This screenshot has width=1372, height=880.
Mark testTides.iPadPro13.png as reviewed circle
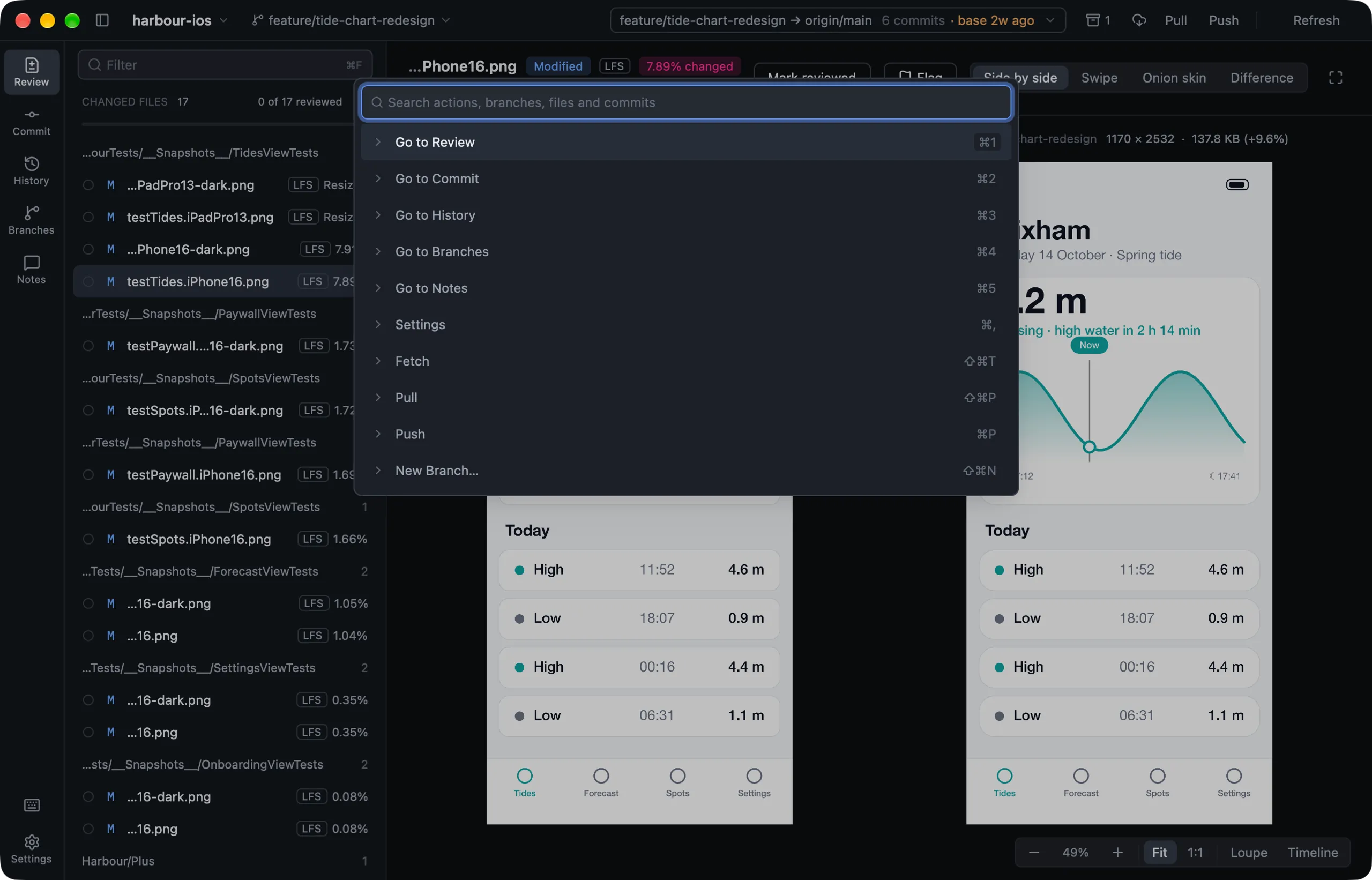pos(88,217)
